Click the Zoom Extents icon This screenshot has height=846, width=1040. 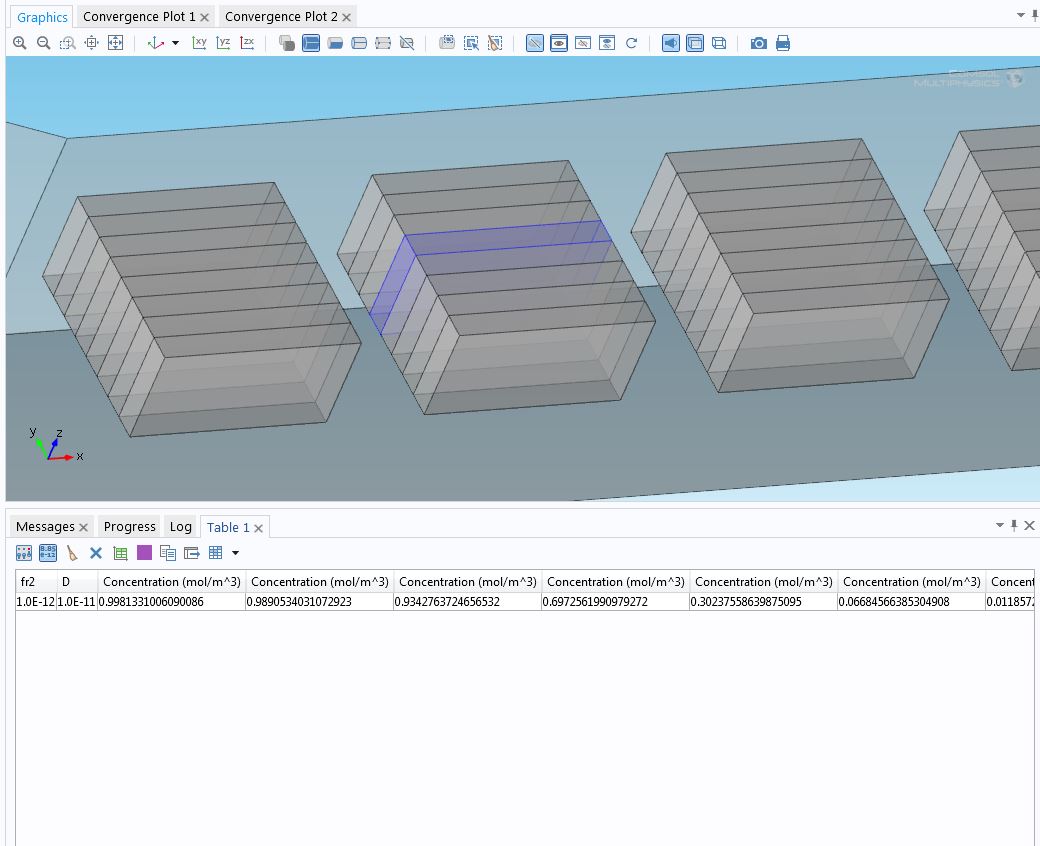click(x=115, y=43)
